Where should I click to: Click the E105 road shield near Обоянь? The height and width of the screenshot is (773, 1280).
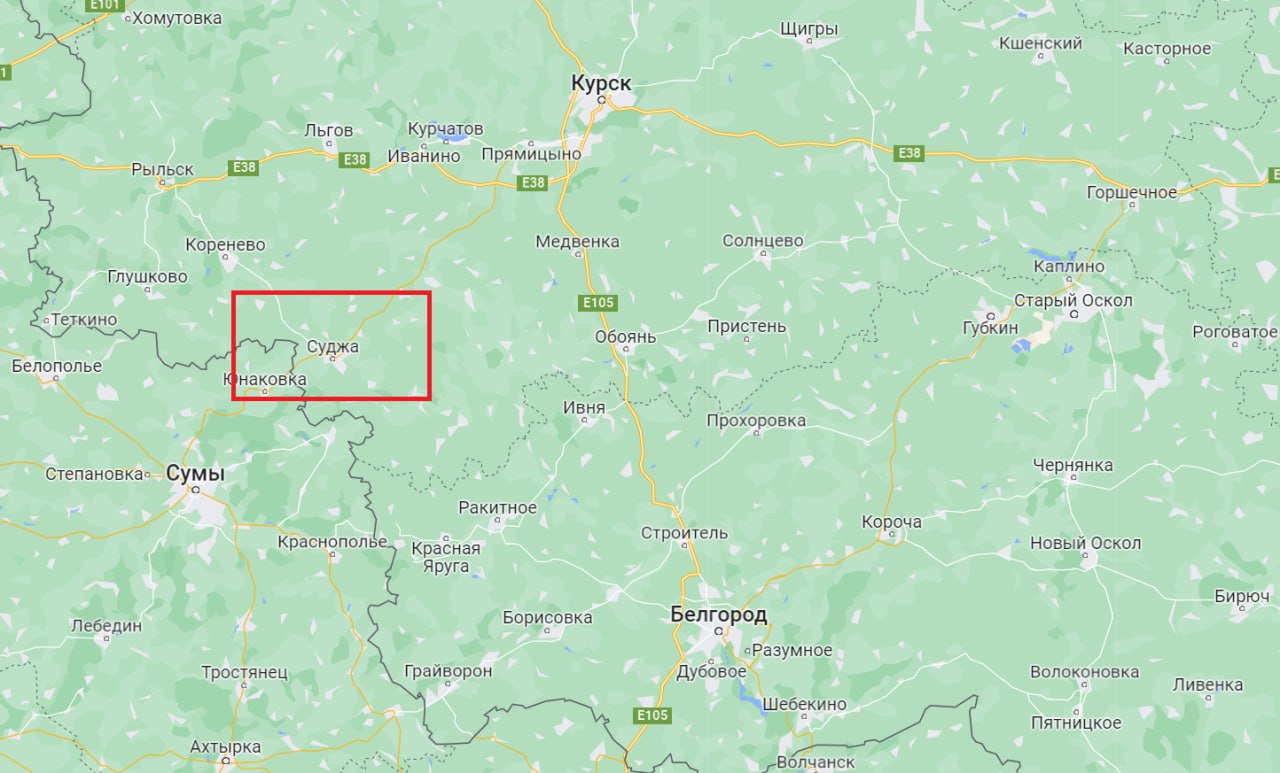598,303
